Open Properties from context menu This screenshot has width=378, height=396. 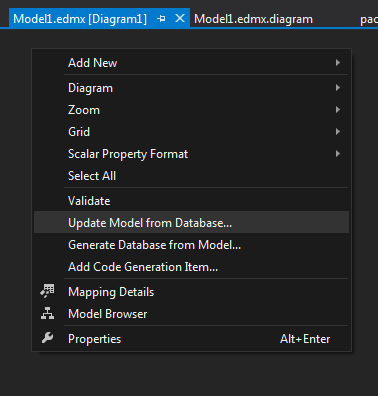[191, 339]
